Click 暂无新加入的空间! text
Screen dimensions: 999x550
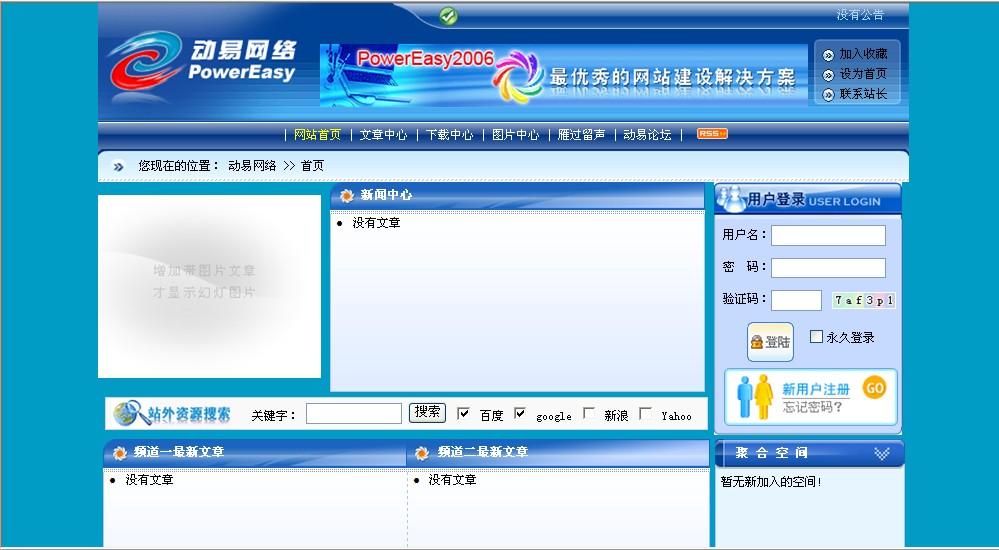(771, 482)
